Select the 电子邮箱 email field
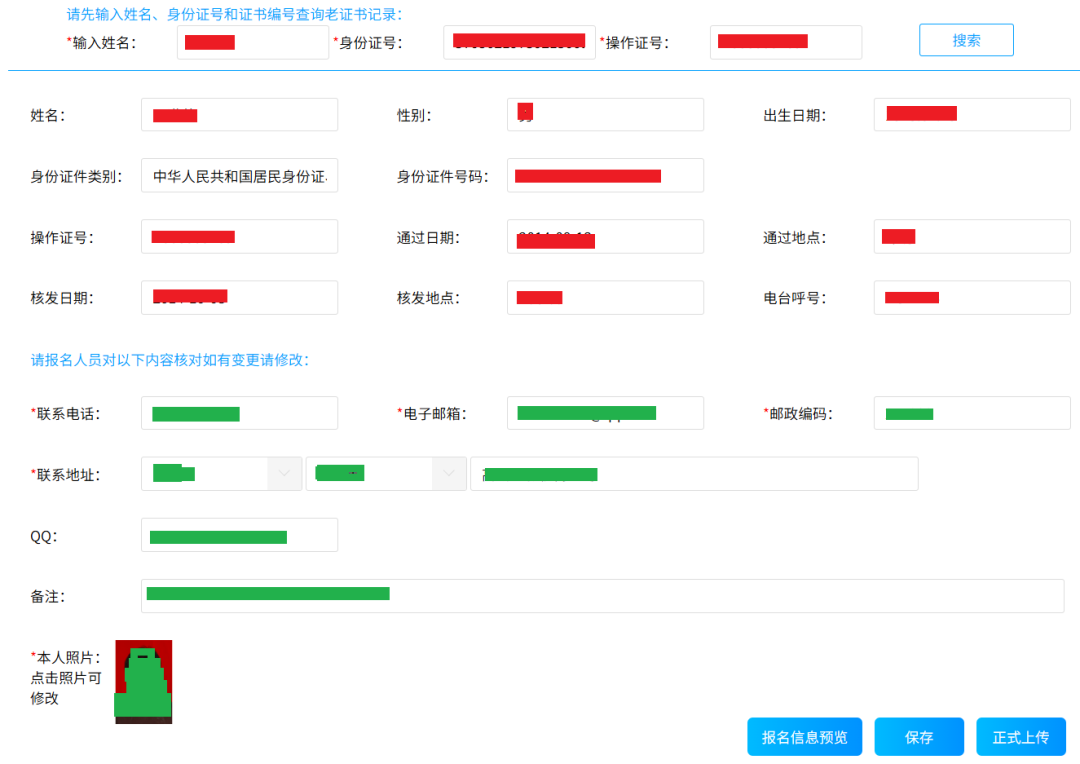 tap(605, 412)
